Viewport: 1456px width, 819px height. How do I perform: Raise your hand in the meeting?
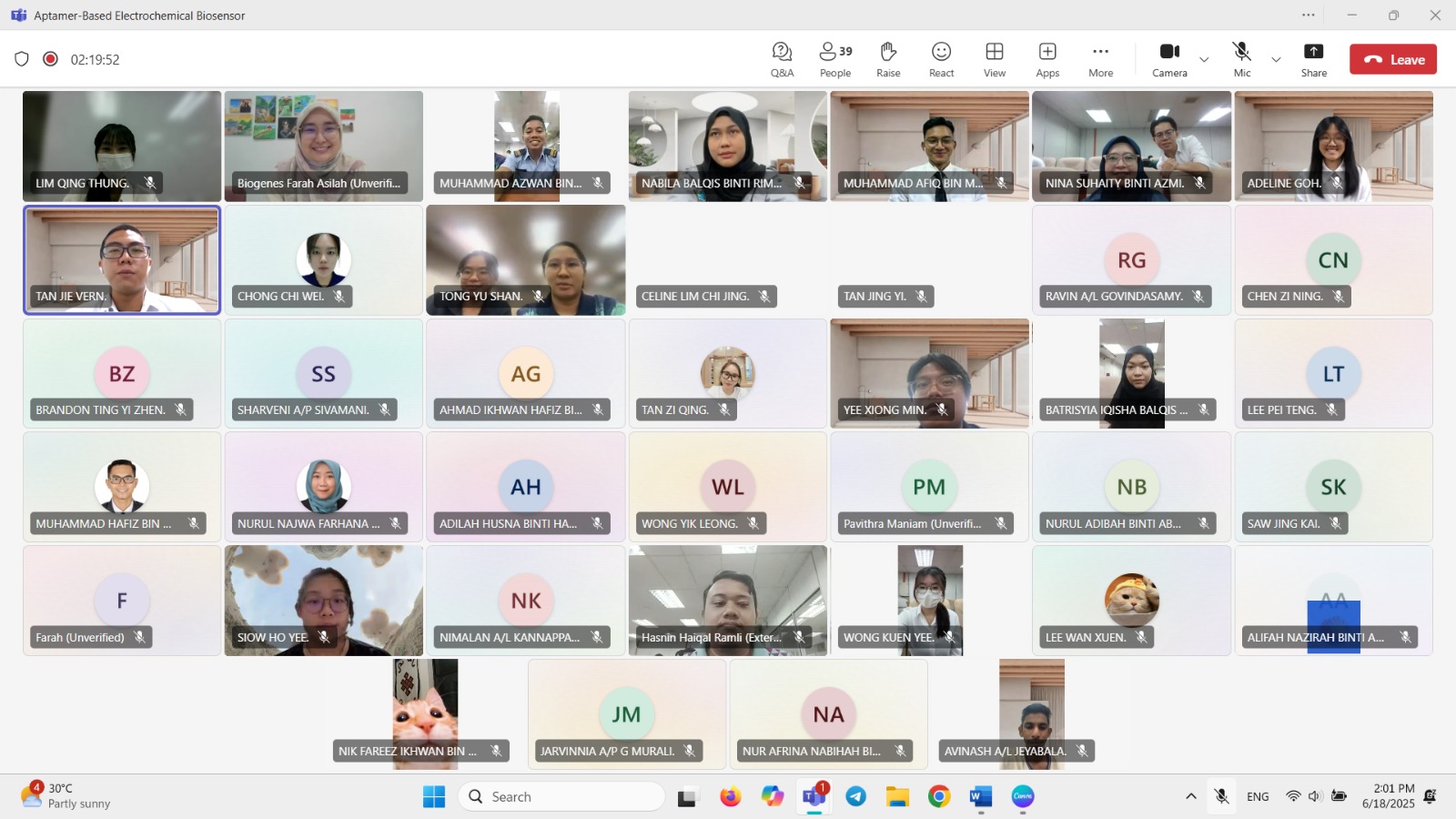point(888,60)
